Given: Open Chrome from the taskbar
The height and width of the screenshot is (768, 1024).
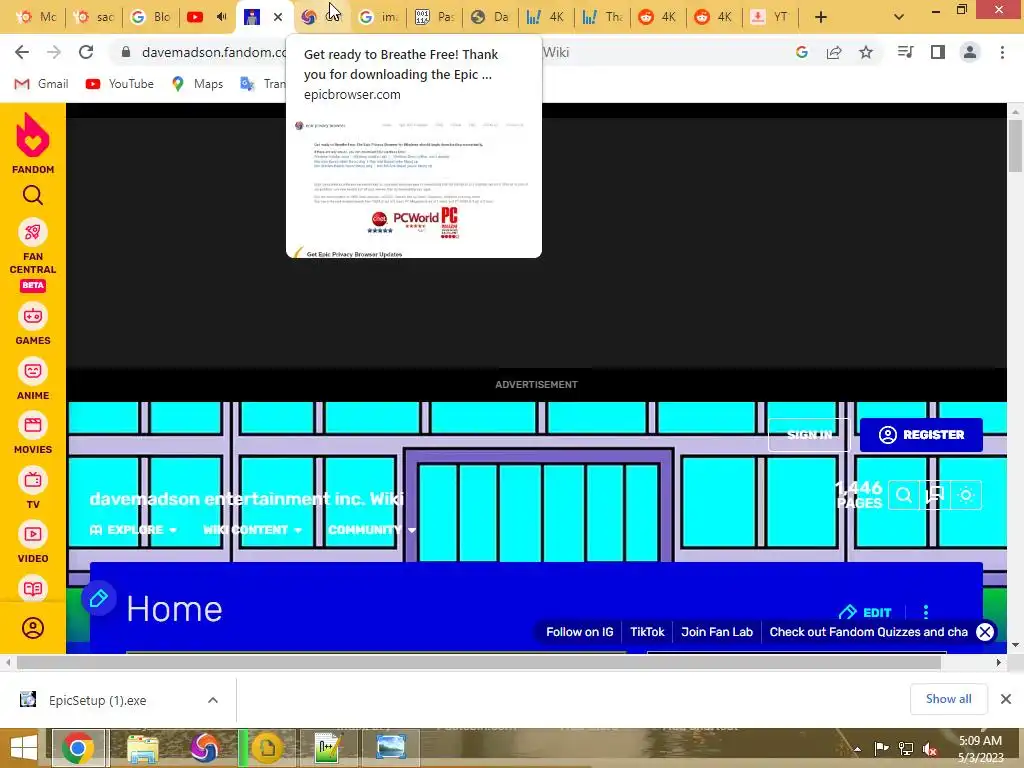Looking at the screenshot, I should [x=78, y=748].
